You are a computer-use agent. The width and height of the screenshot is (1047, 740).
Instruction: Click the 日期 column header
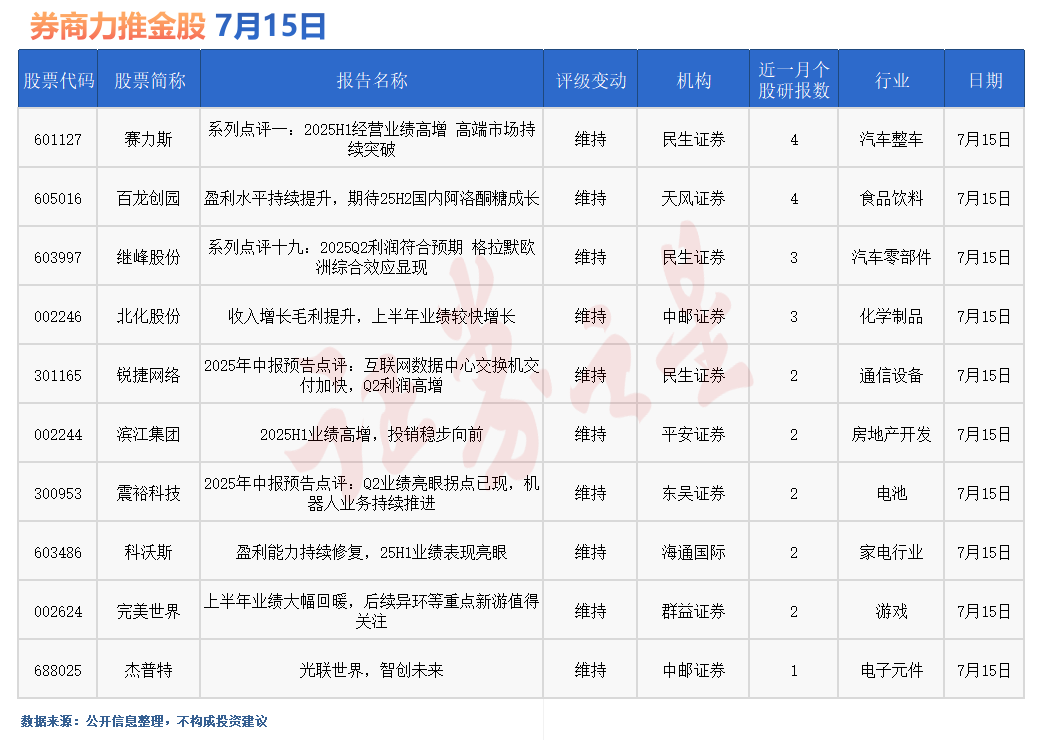point(984,81)
